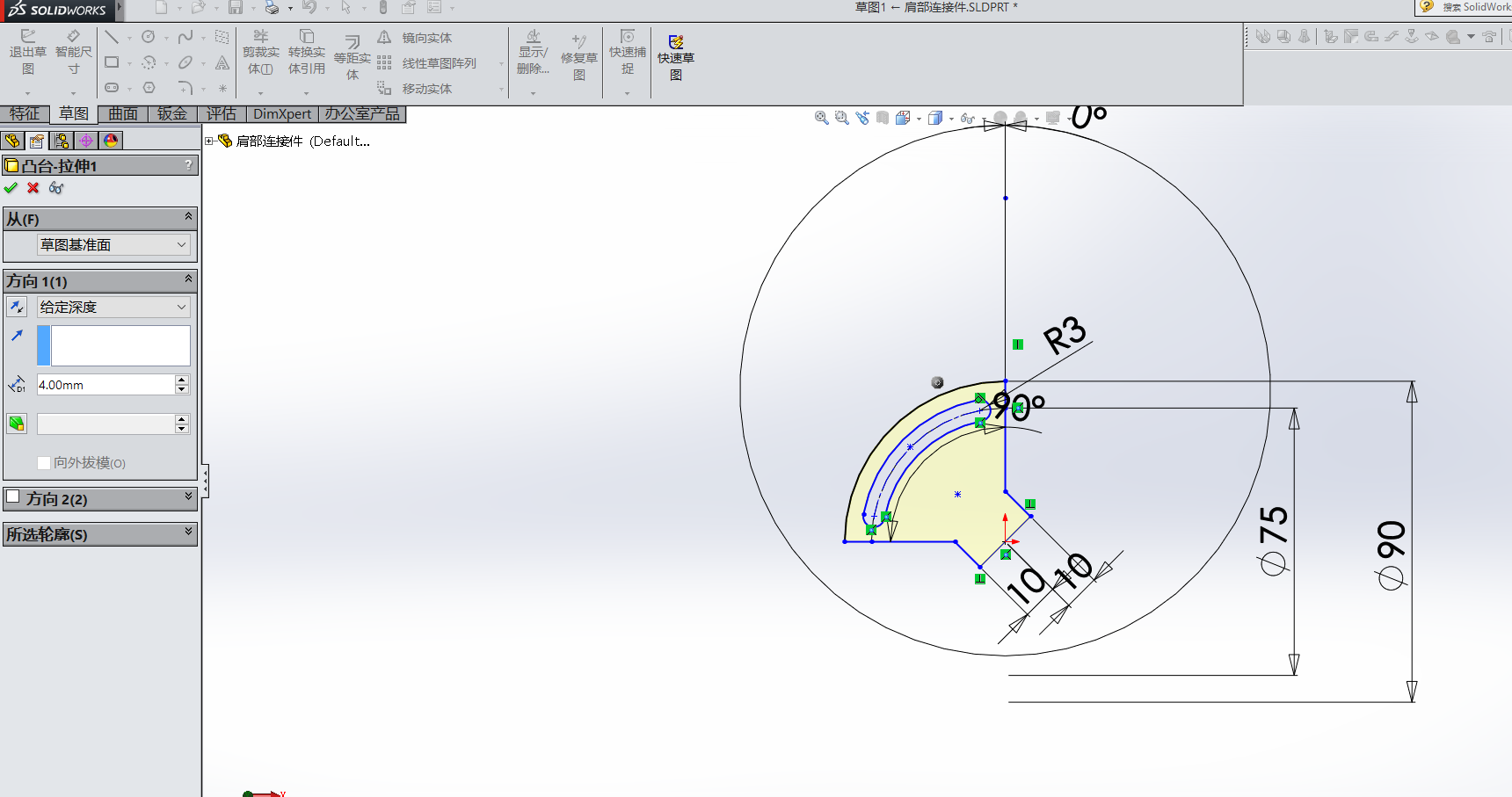Click the help button on 凸台-拉伸1 panel
This screenshot has width=1512, height=797.
188,164
